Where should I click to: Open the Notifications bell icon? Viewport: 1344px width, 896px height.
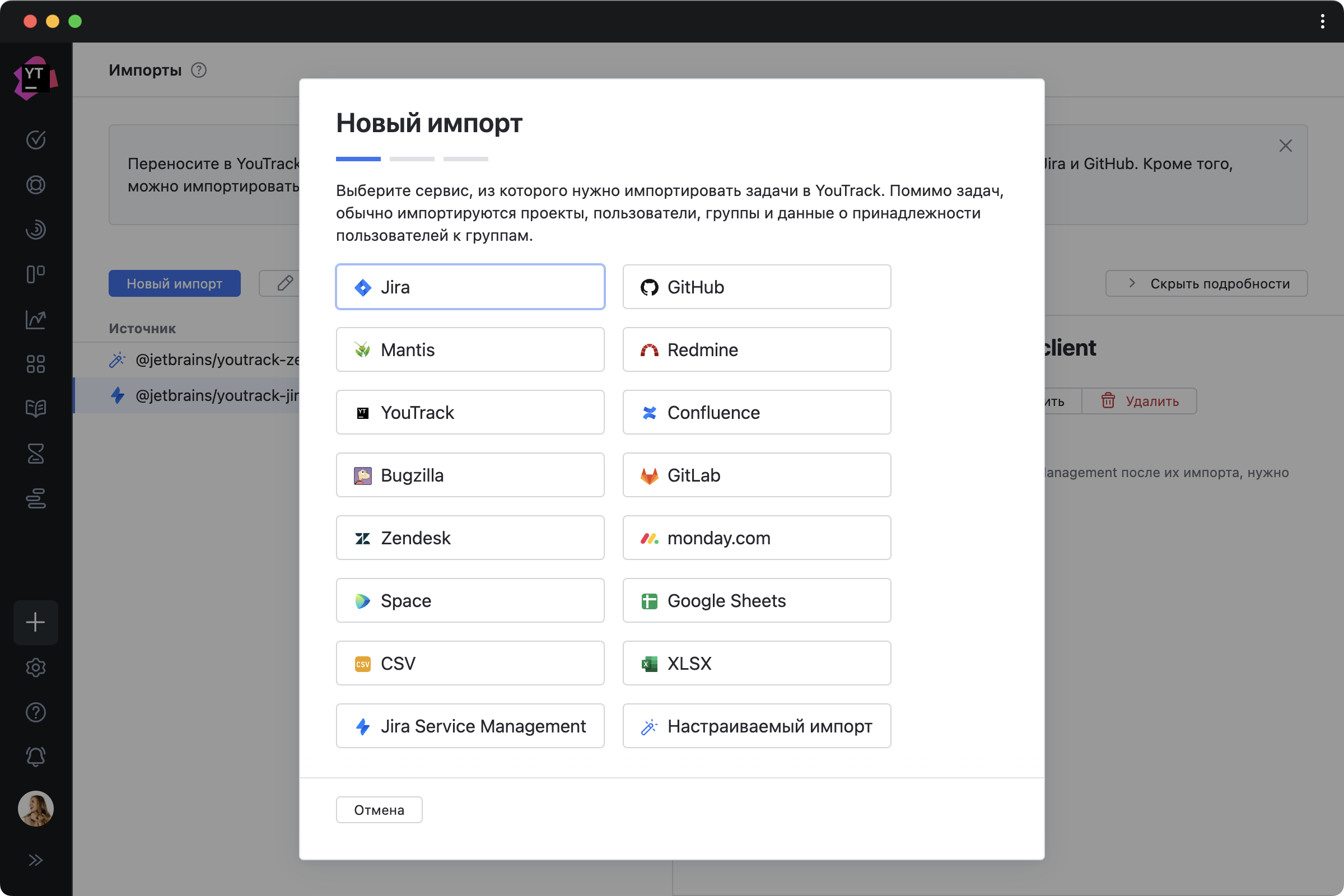[x=35, y=757]
